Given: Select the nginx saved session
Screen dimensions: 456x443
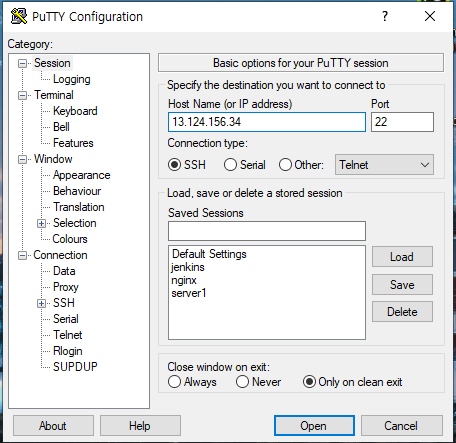Looking at the screenshot, I should (184, 280).
